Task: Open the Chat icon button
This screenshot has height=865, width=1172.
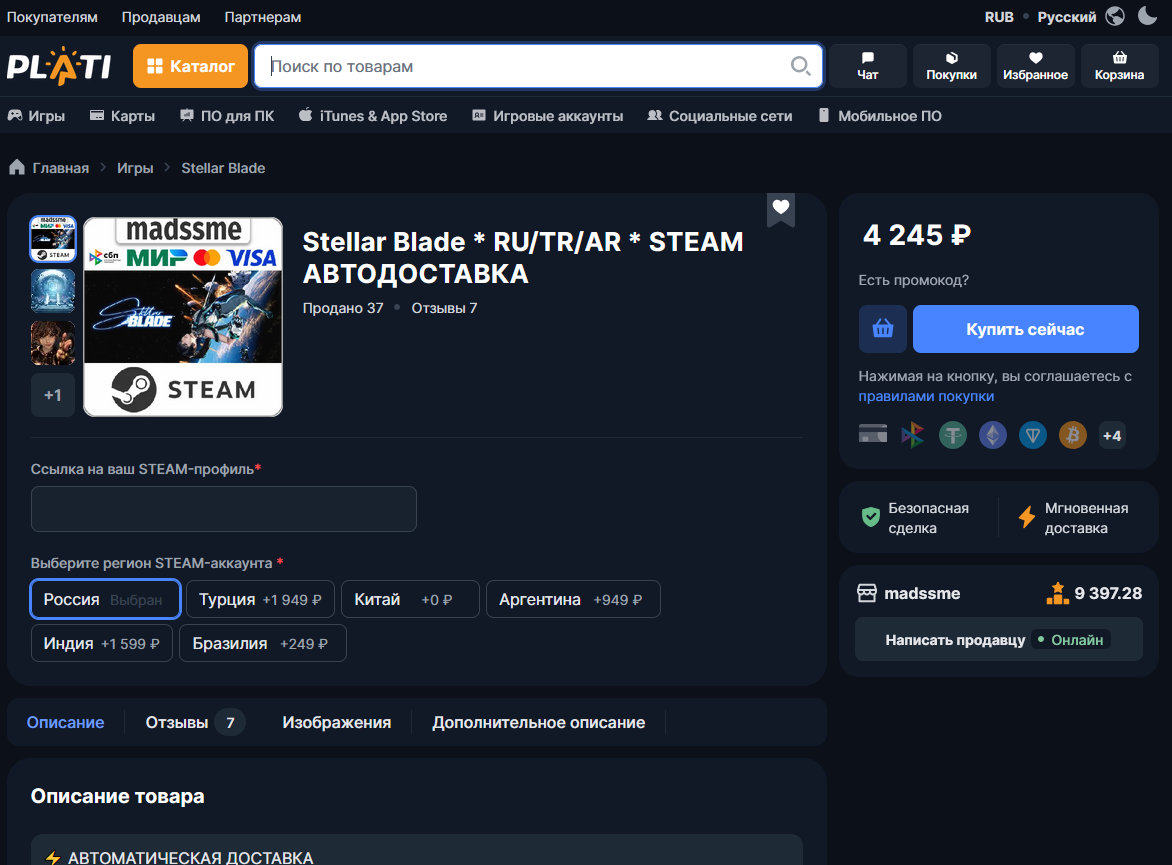Action: 868,66
